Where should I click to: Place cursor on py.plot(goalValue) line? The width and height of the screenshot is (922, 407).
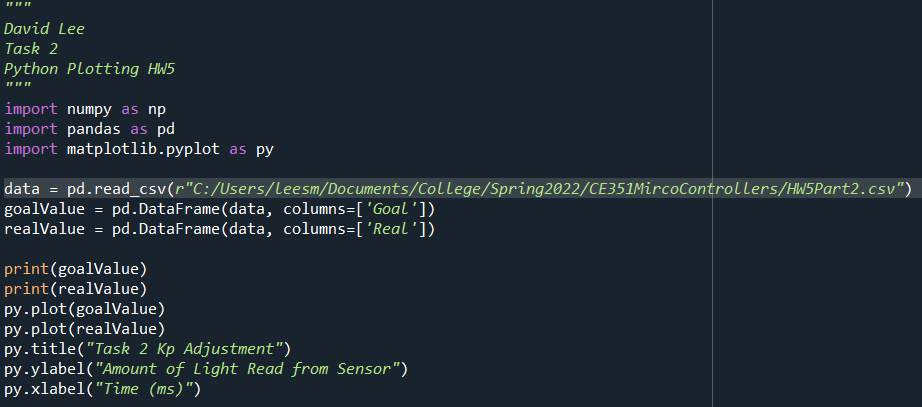tap(84, 308)
